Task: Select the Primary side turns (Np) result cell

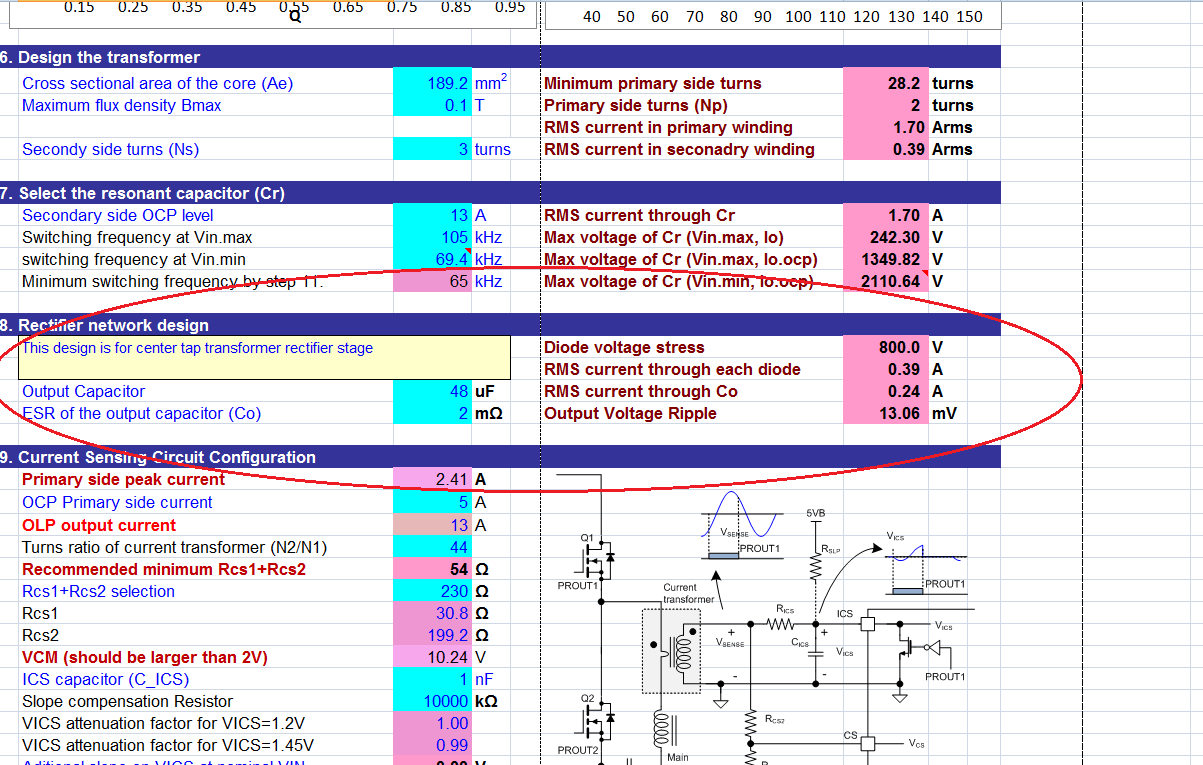Action: pyautogui.click(x=886, y=106)
